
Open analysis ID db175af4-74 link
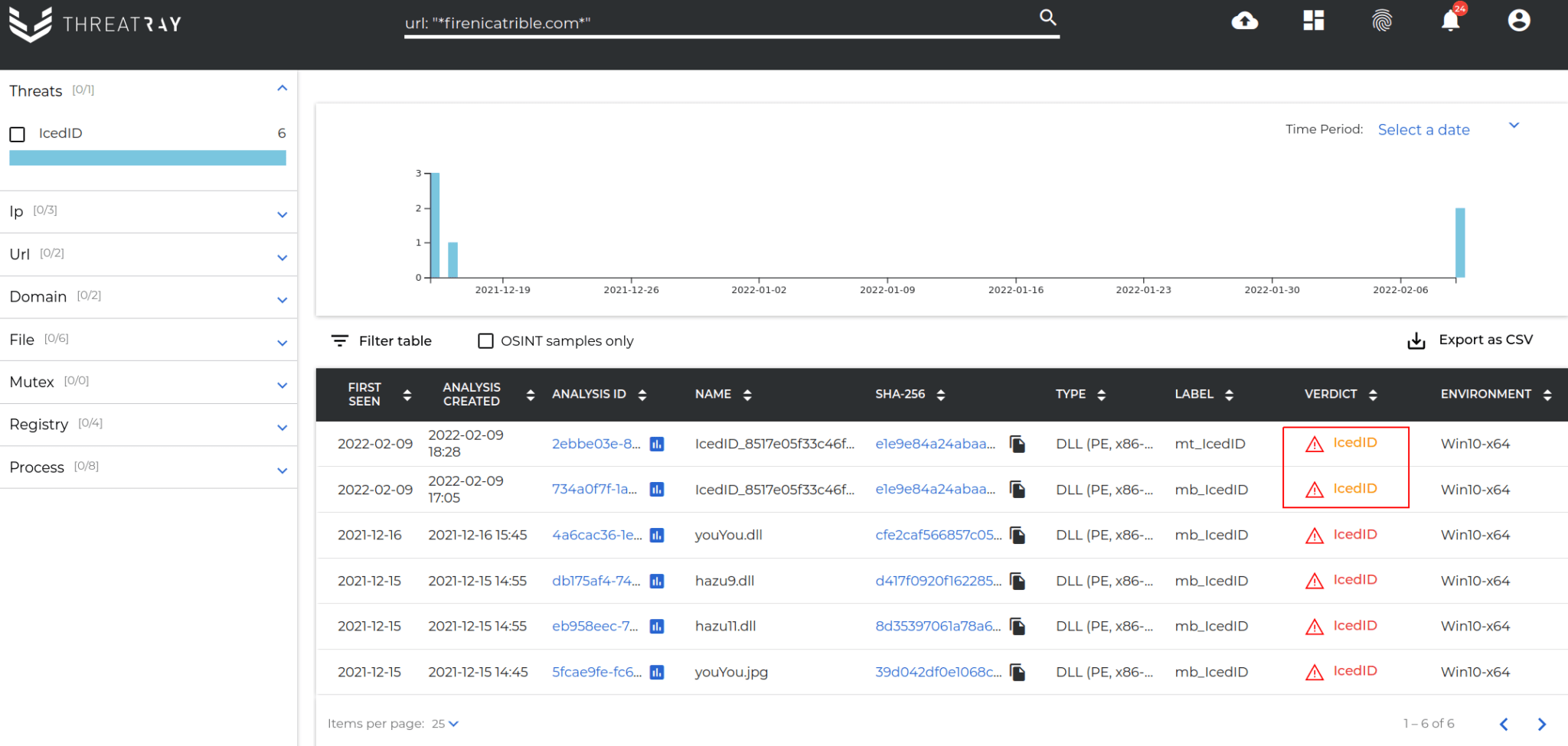(x=596, y=581)
